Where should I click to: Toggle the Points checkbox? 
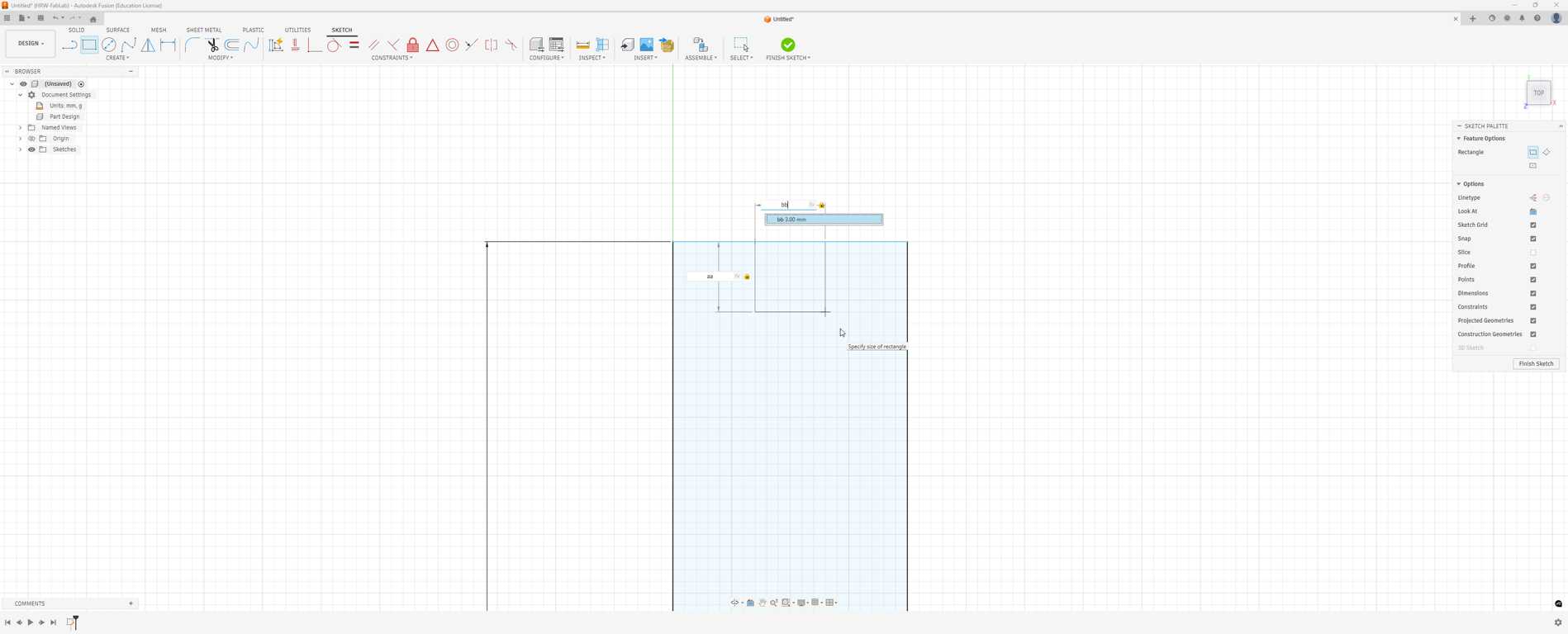point(1533,280)
